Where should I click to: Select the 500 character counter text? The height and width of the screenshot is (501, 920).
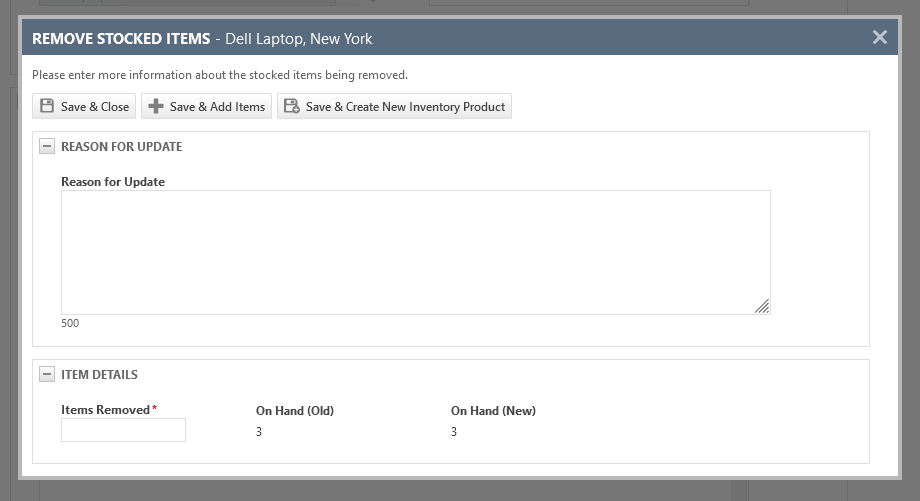70,323
